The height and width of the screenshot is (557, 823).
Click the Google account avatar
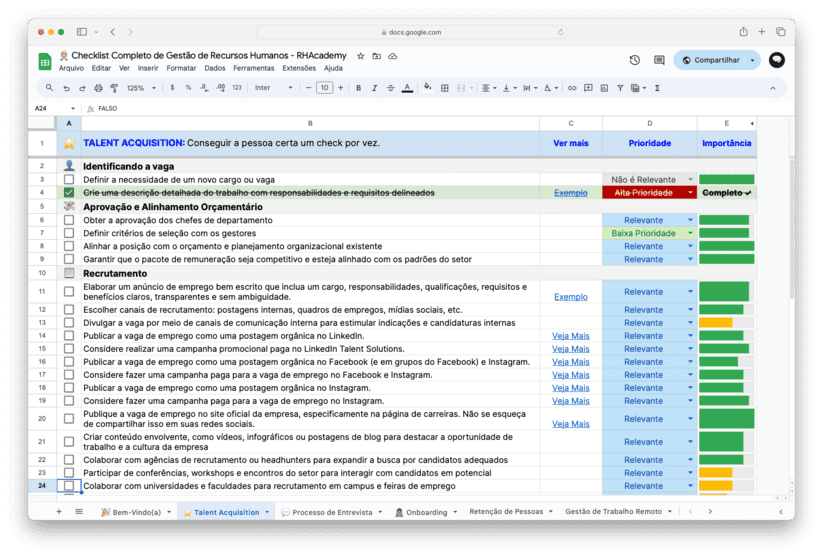(x=777, y=60)
